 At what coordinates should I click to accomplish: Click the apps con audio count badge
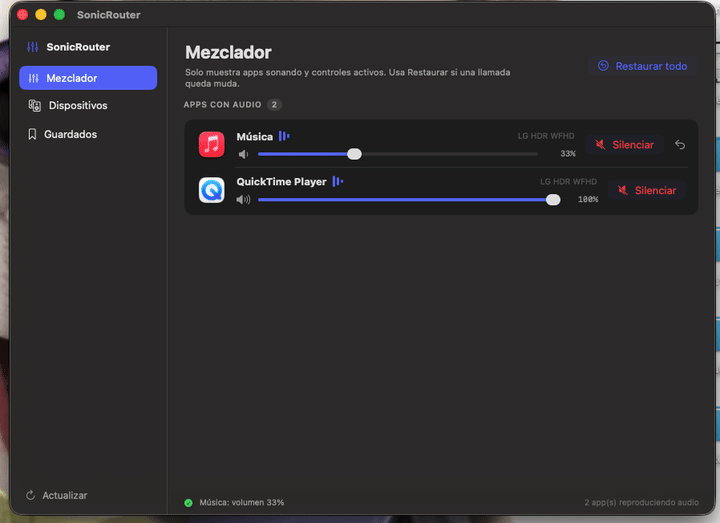(274, 105)
